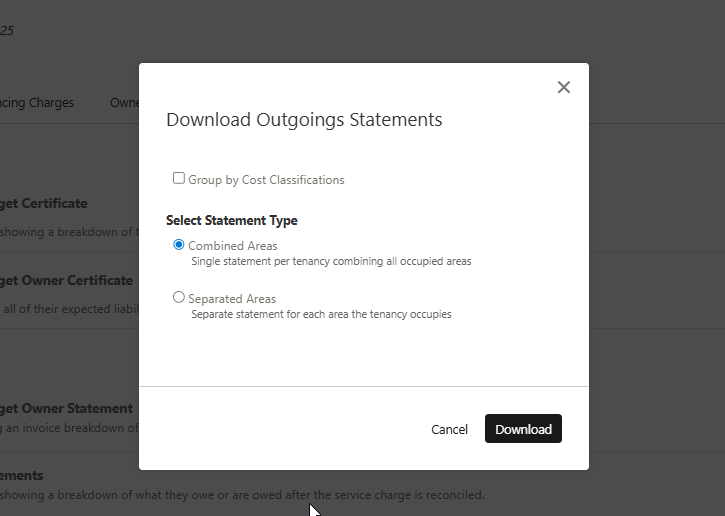The image size is (725, 516).
Task: Click 'Separate statement for each area' description
Action: 321,314
